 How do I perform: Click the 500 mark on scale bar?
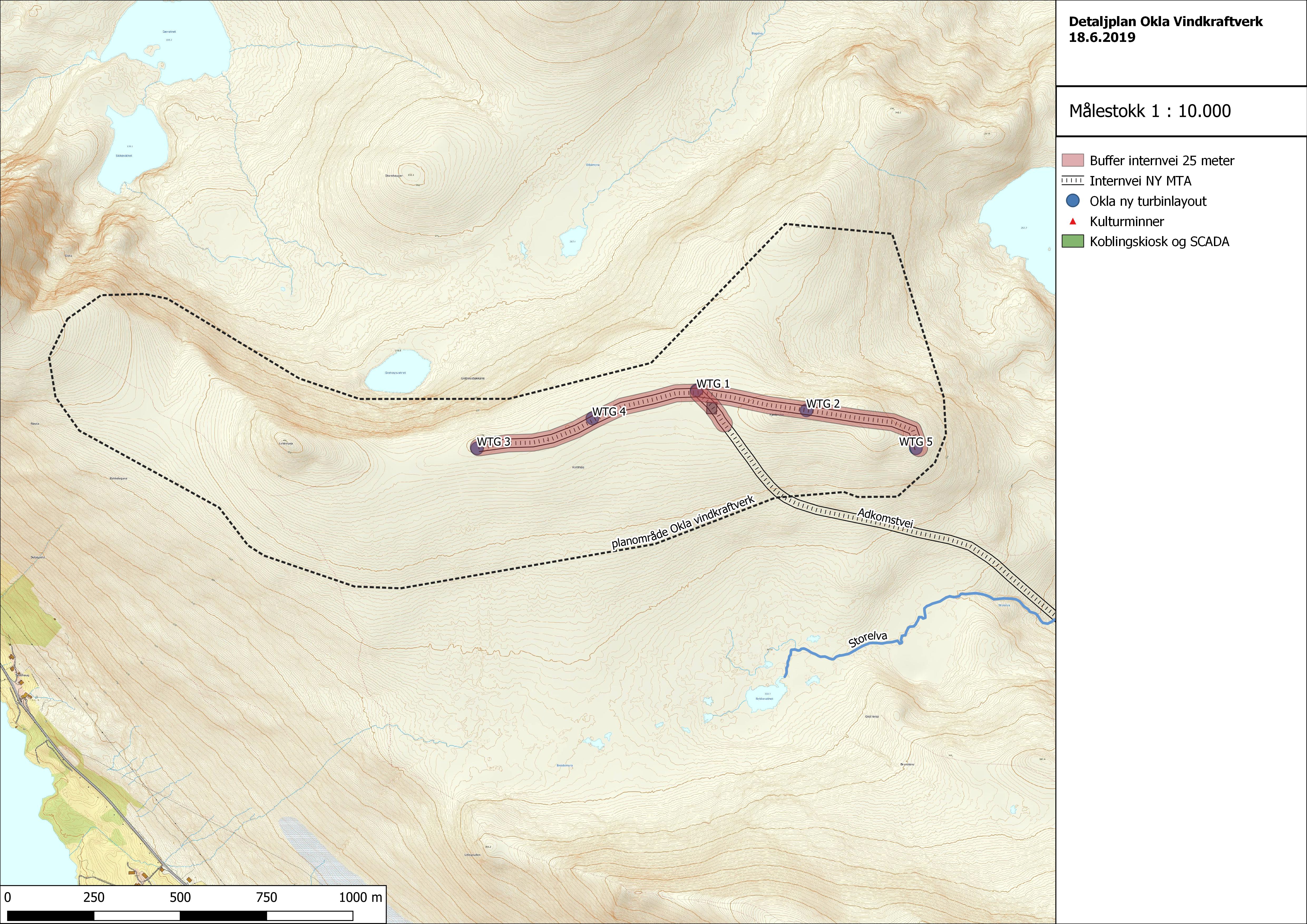180,898
